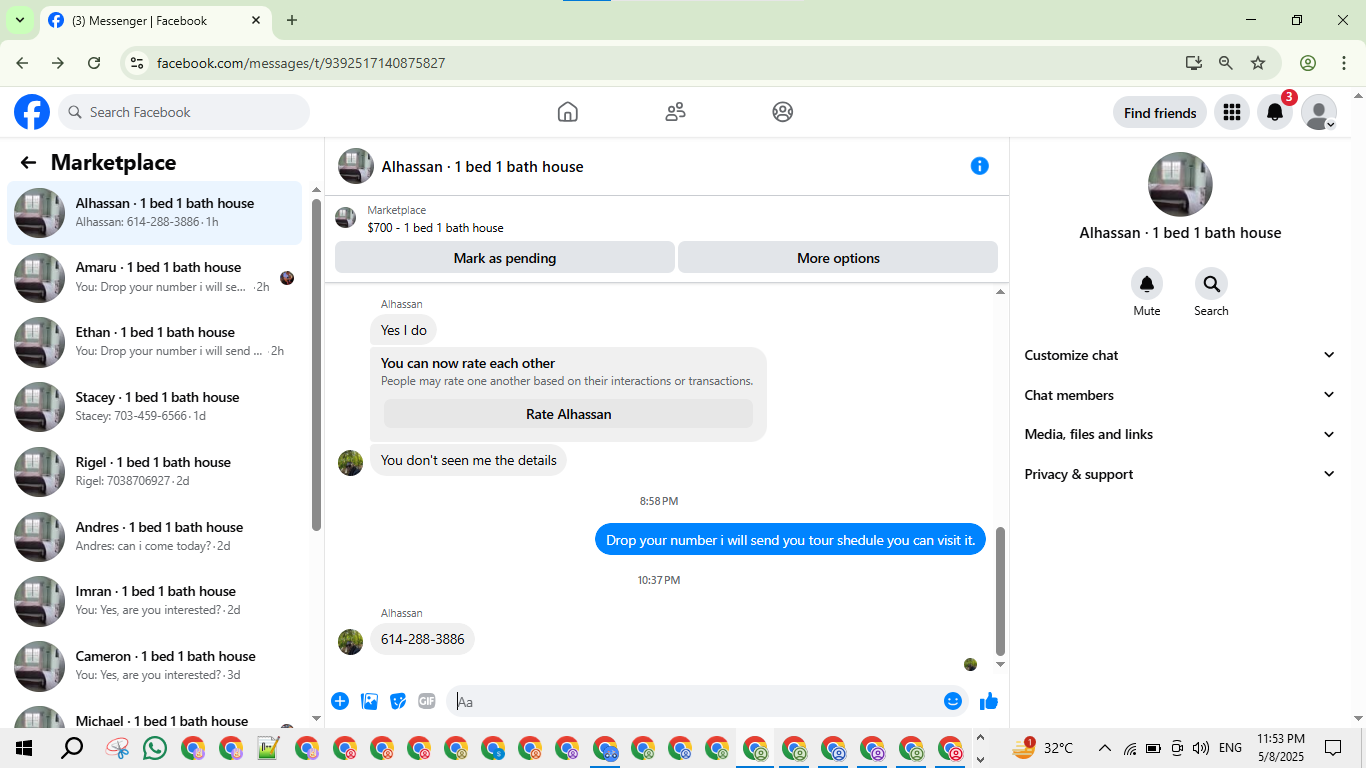Open the account profile picture menu
1366x768 pixels.
[1319, 113]
